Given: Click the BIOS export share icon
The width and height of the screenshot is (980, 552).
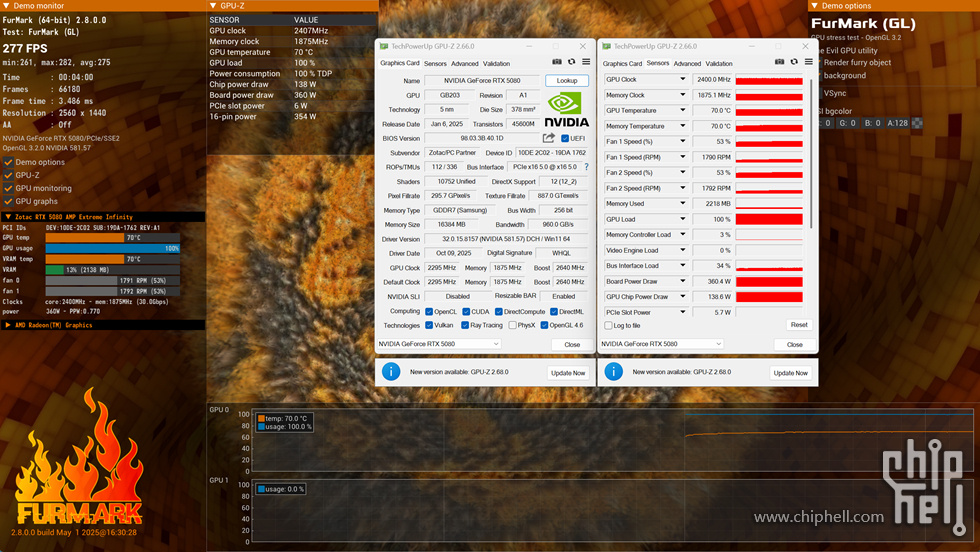Looking at the screenshot, I should click(549, 138).
